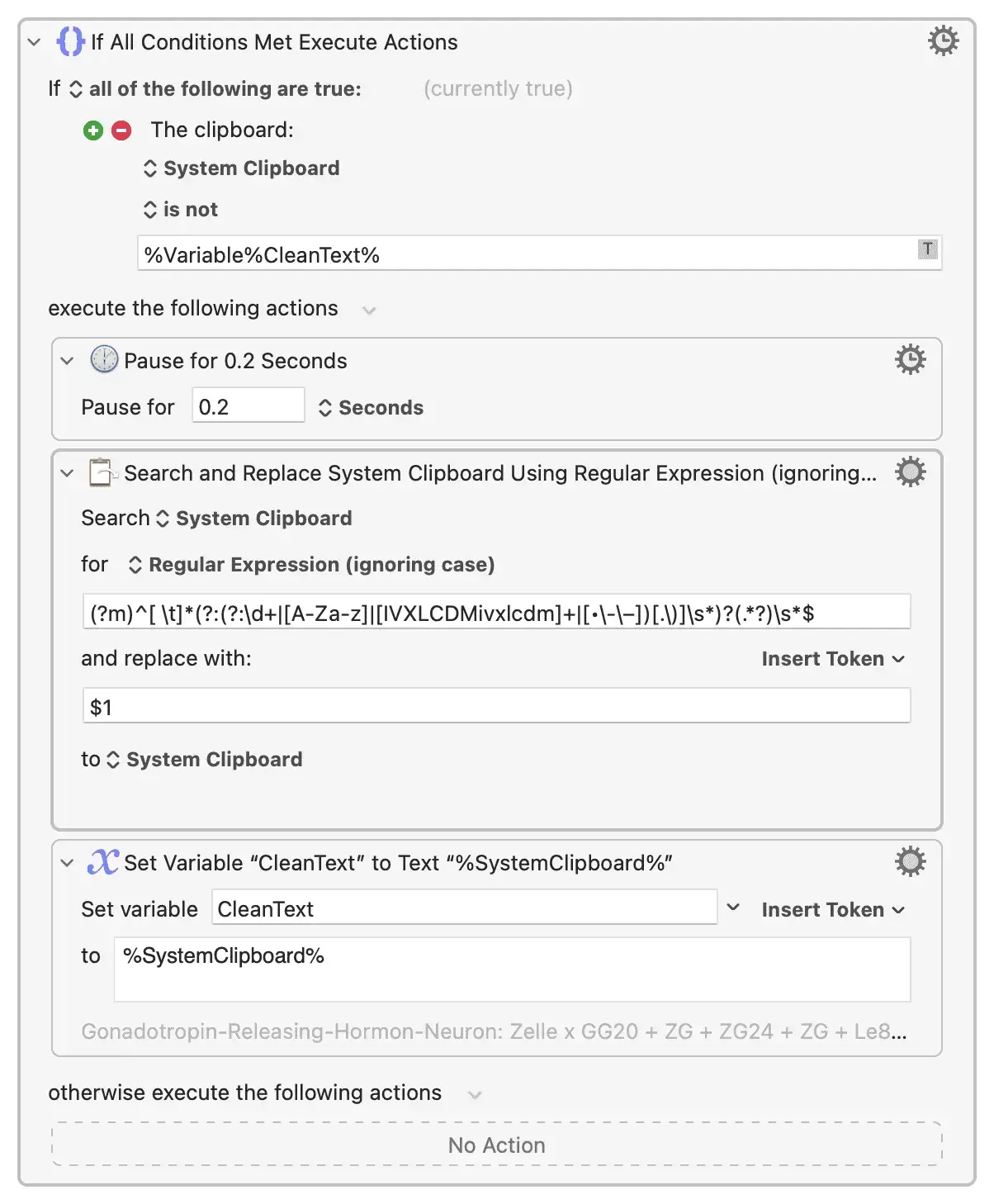Image resolution: width=994 pixels, height=1204 pixels.
Task: Open Insert Token menu for Set Variable
Action: 832,910
